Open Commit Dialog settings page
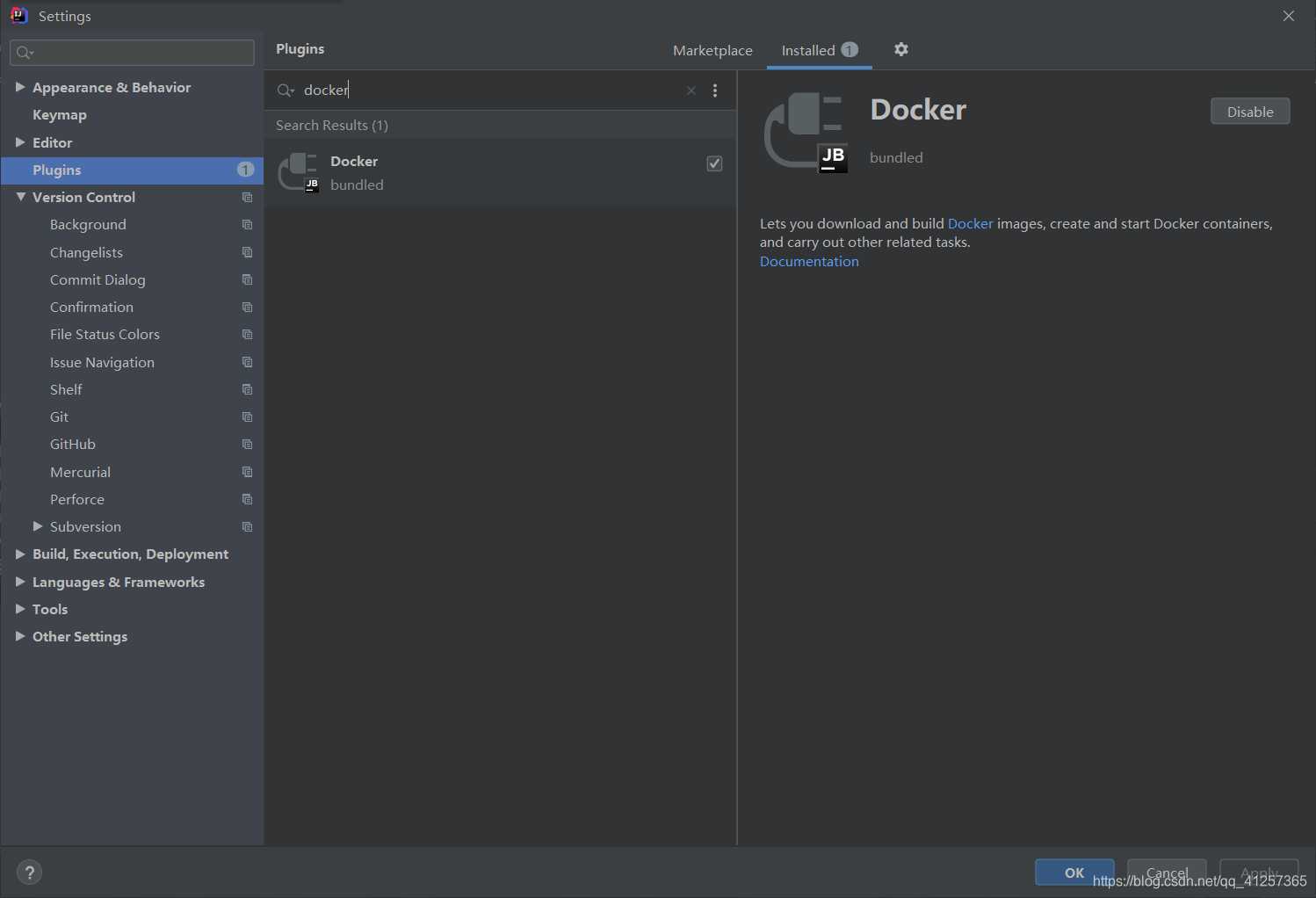The width and height of the screenshot is (1316, 898). click(x=98, y=280)
